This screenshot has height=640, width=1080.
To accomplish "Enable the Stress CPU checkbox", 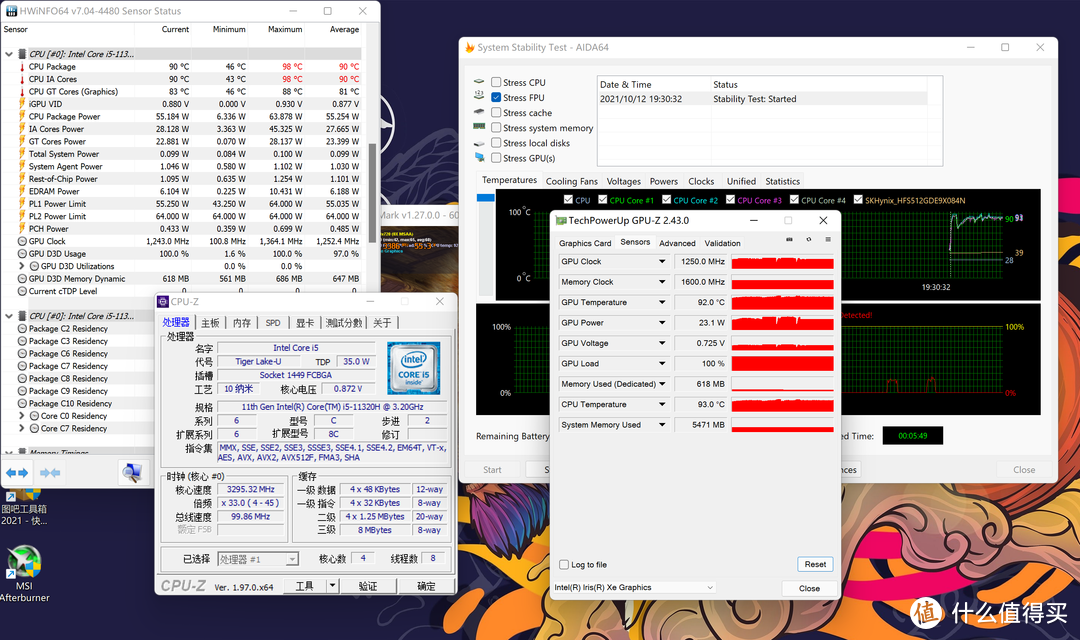I will pos(496,82).
